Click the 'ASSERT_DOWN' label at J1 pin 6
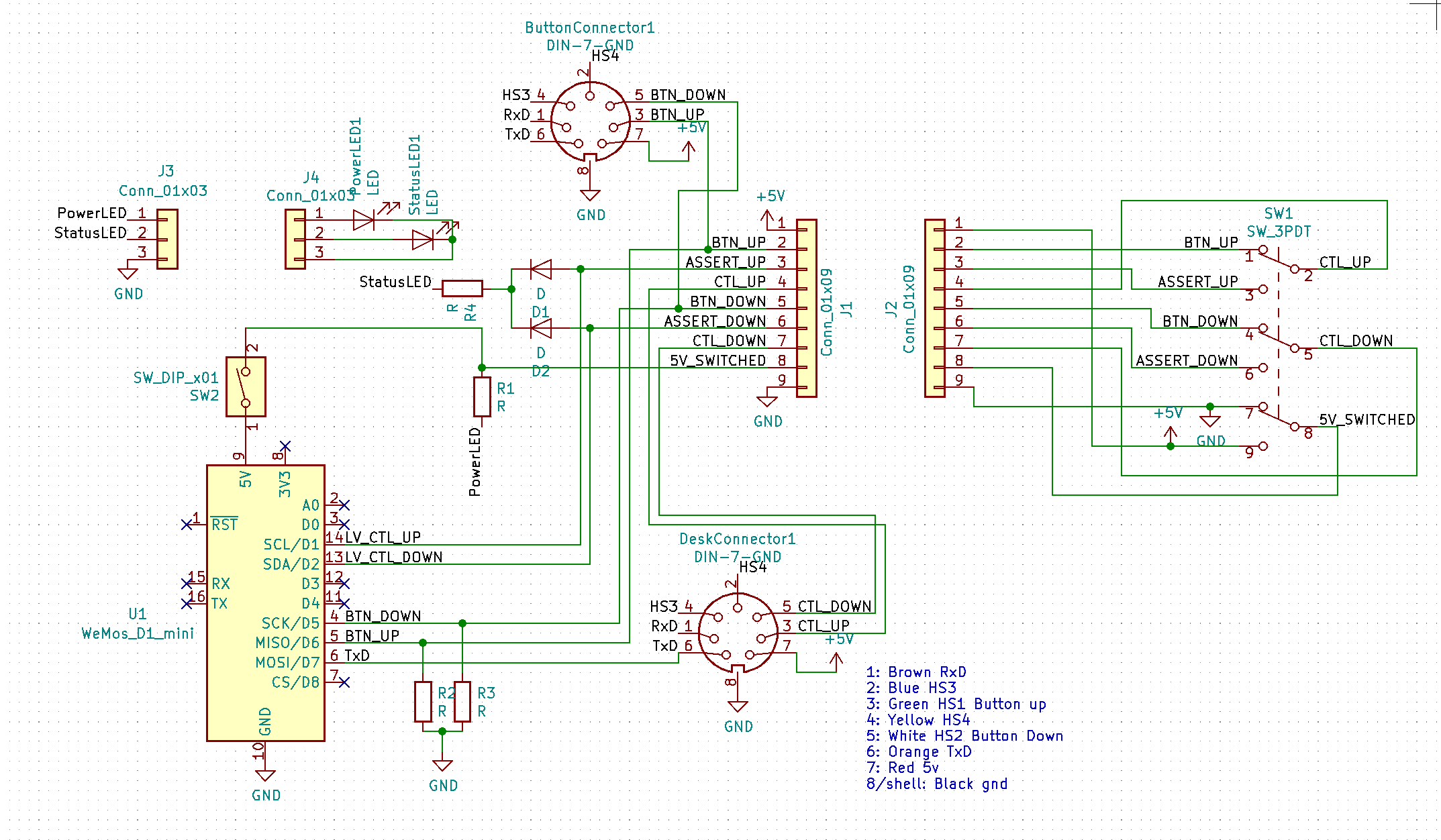Viewport: 1441px width, 840px height. [715, 321]
